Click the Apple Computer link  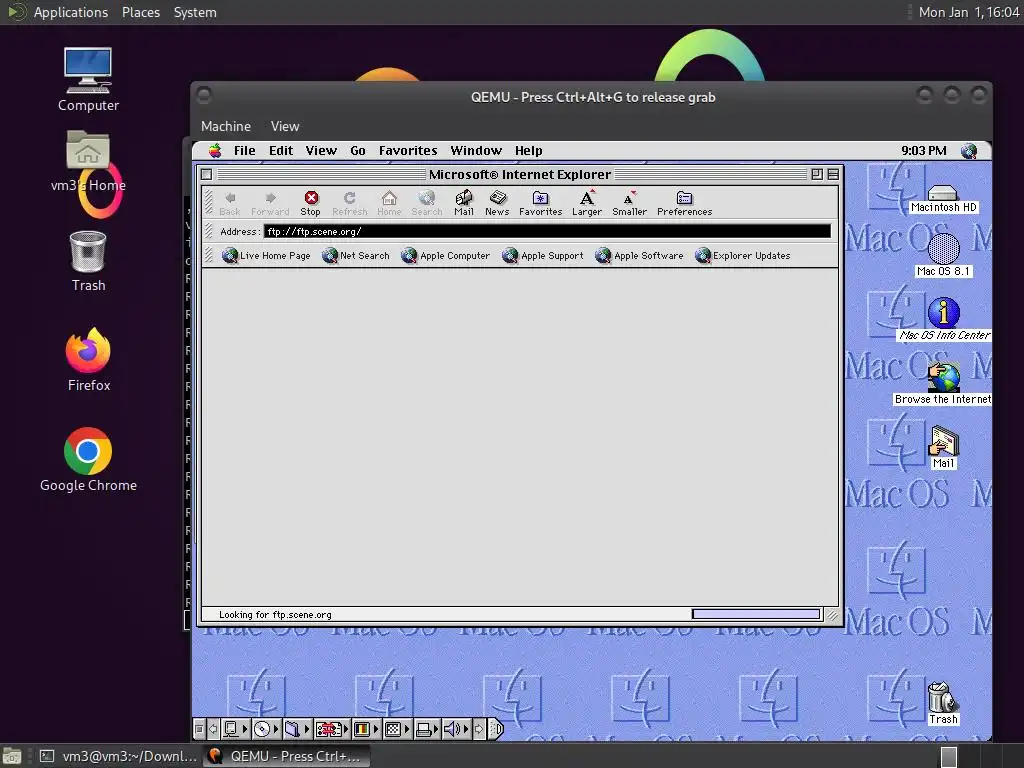pos(445,255)
